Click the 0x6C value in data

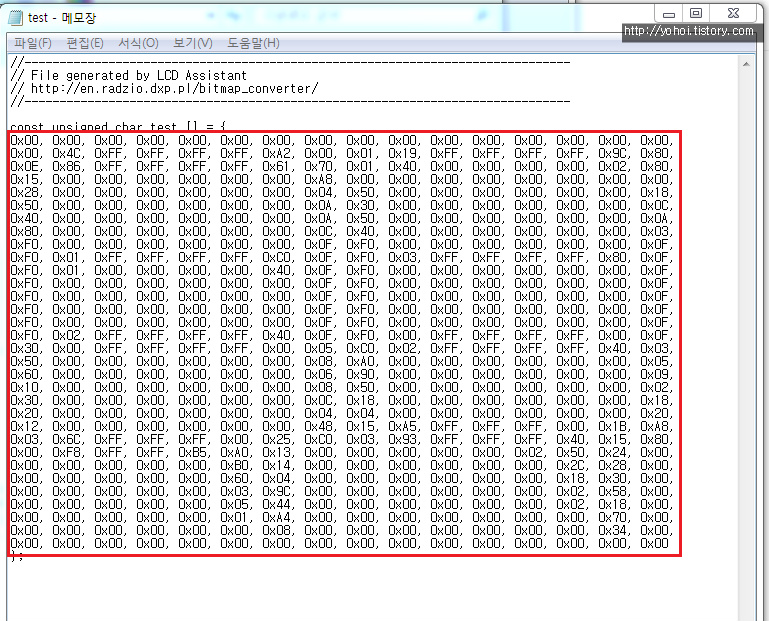67,440
